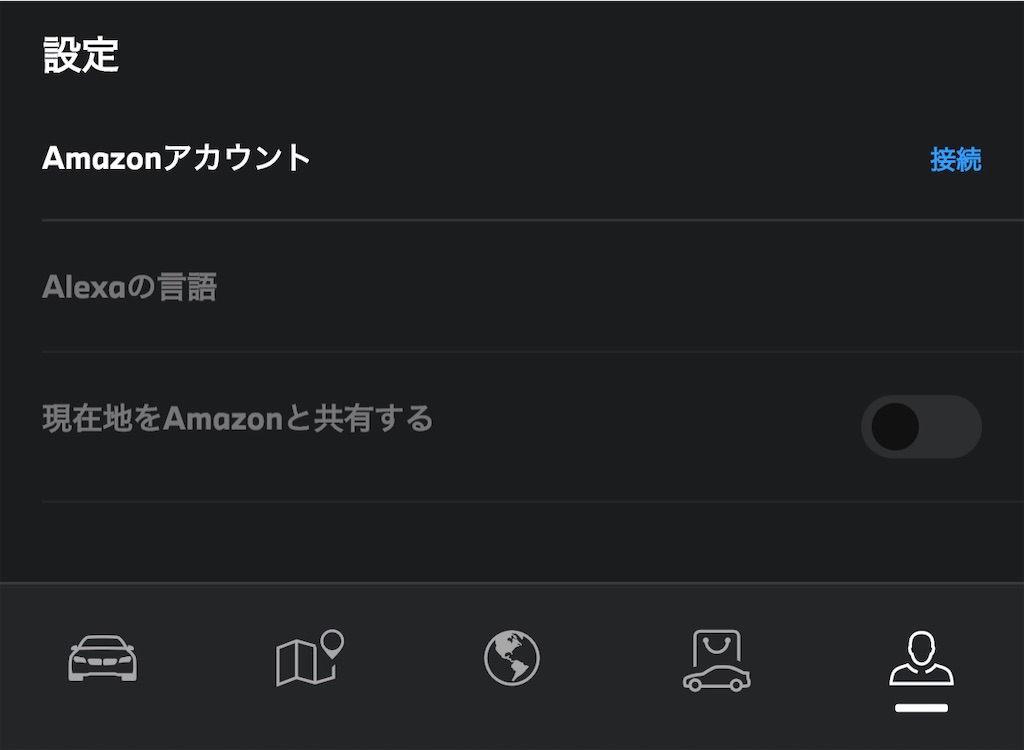The height and width of the screenshot is (750, 1024).
Task: Click the white underline below the profile tab
Action: (921, 708)
